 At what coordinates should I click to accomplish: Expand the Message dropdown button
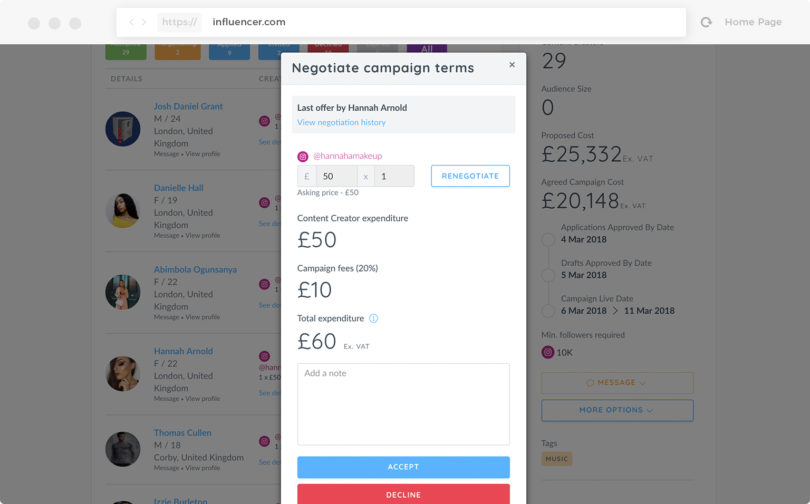[x=617, y=383]
